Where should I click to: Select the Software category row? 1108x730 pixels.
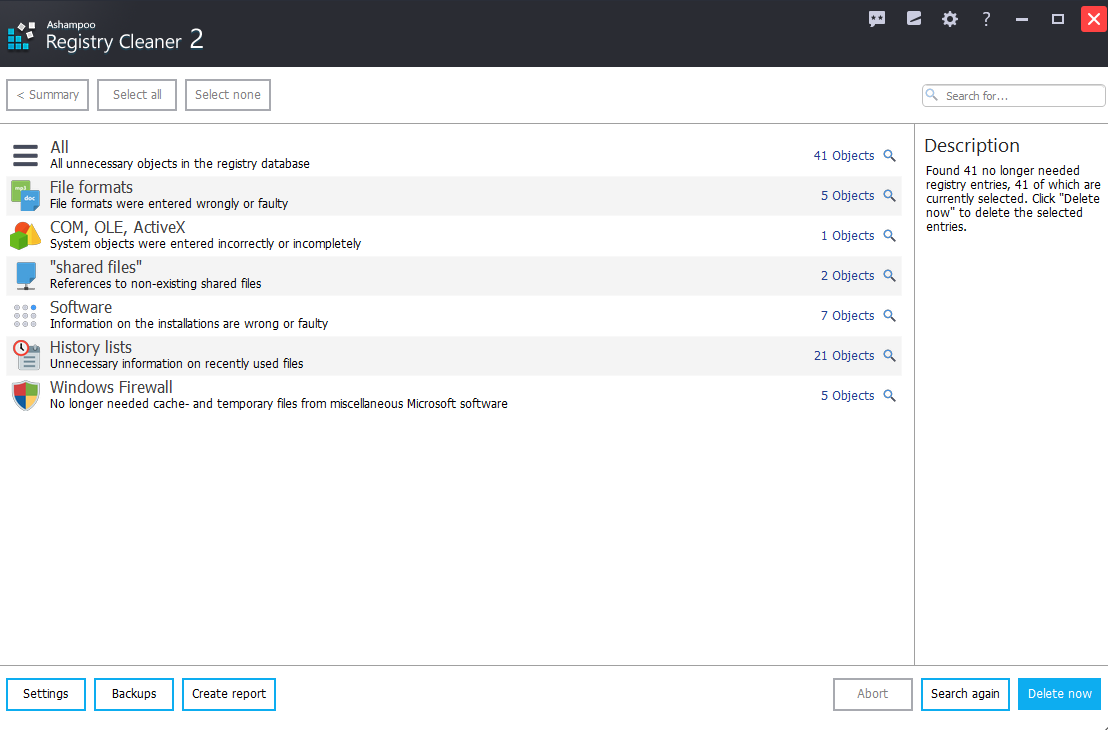(x=400, y=316)
